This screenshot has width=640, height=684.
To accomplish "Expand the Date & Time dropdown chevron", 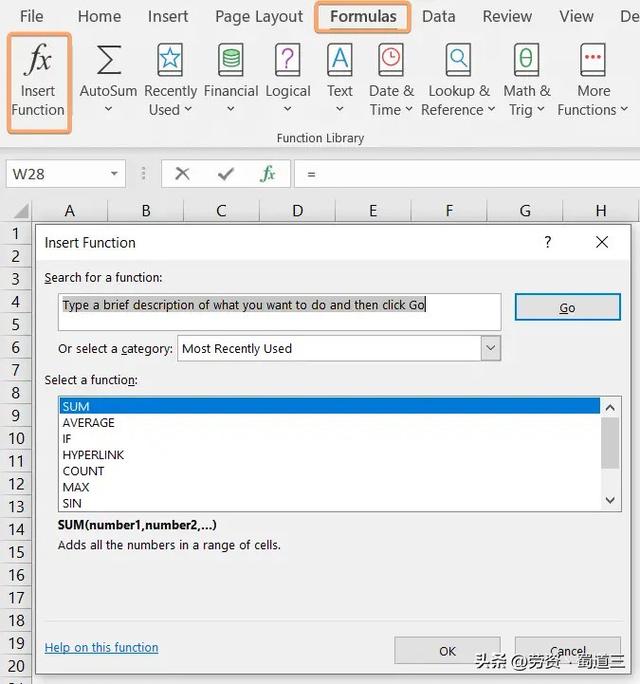I will tap(409, 109).
